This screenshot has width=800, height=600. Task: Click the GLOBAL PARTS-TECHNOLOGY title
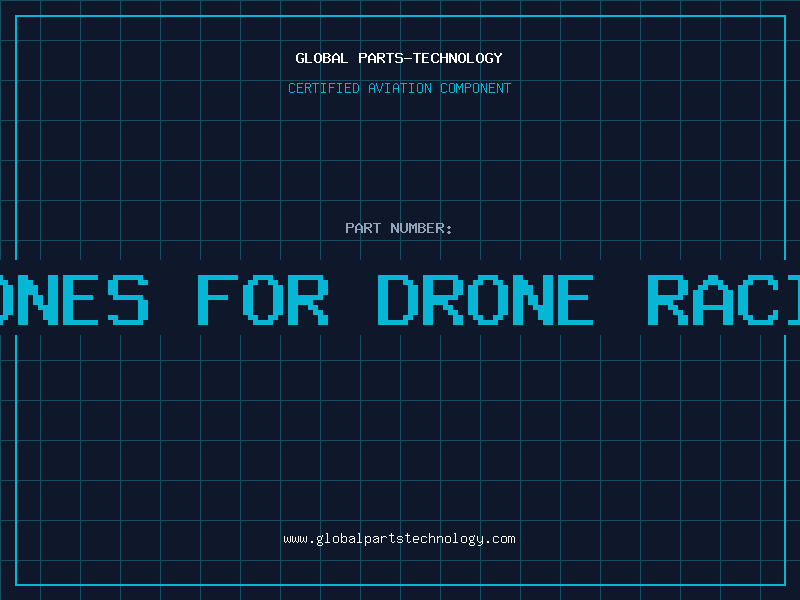pos(399,58)
